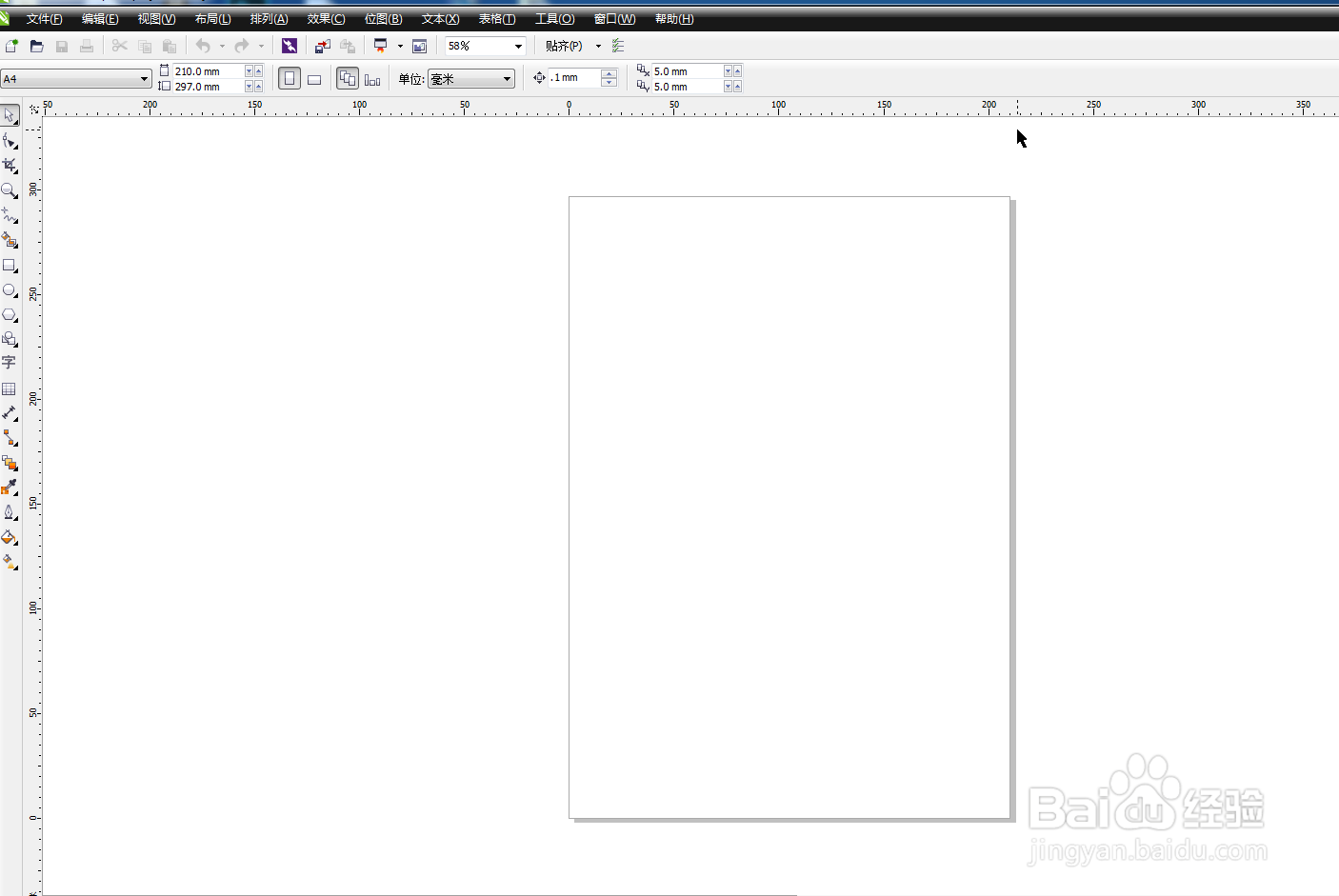Create a new document
This screenshot has height=896, width=1339.
(11, 46)
